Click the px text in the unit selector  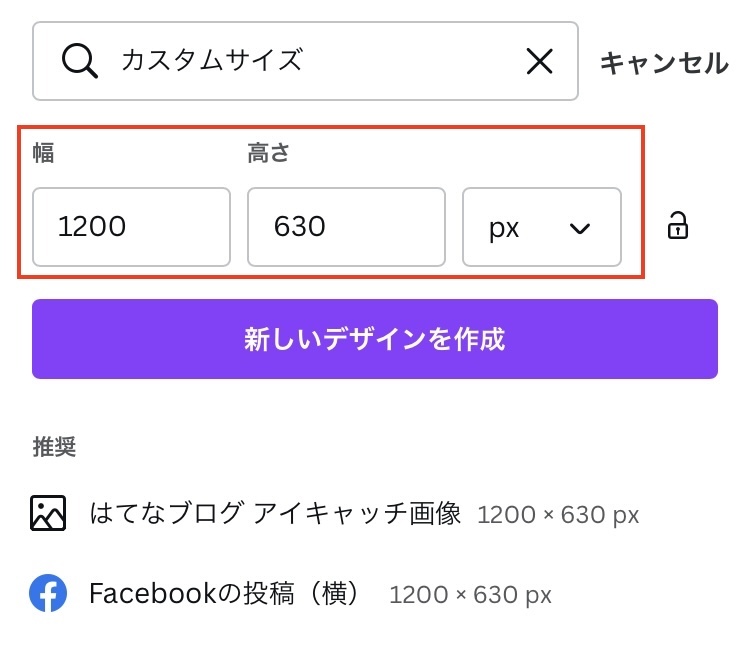click(504, 227)
